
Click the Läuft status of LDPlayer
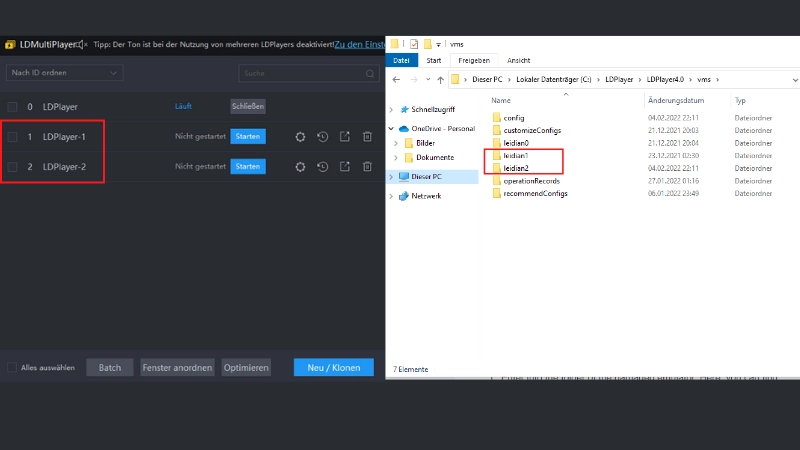click(x=183, y=107)
